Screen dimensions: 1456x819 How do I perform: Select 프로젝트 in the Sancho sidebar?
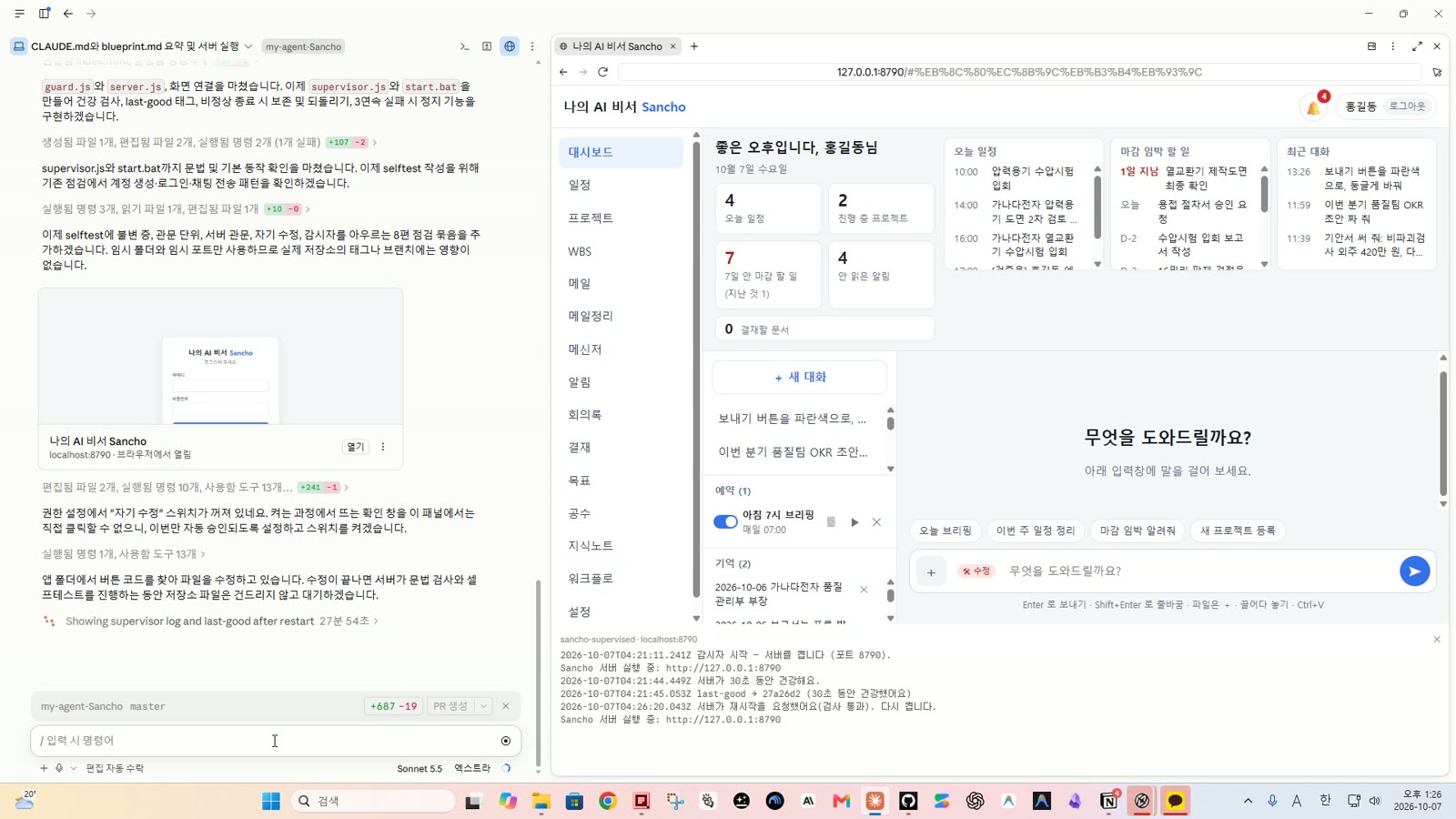pos(621,217)
